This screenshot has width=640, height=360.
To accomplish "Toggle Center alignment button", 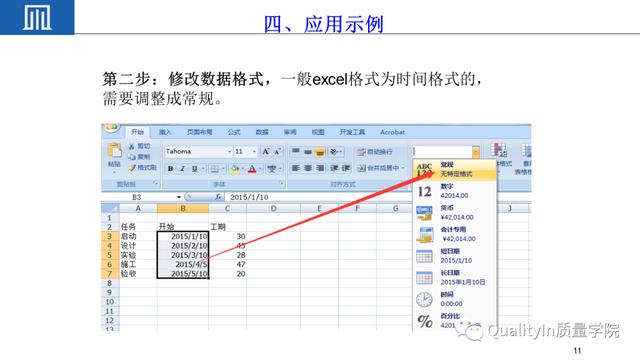I will [308, 168].
